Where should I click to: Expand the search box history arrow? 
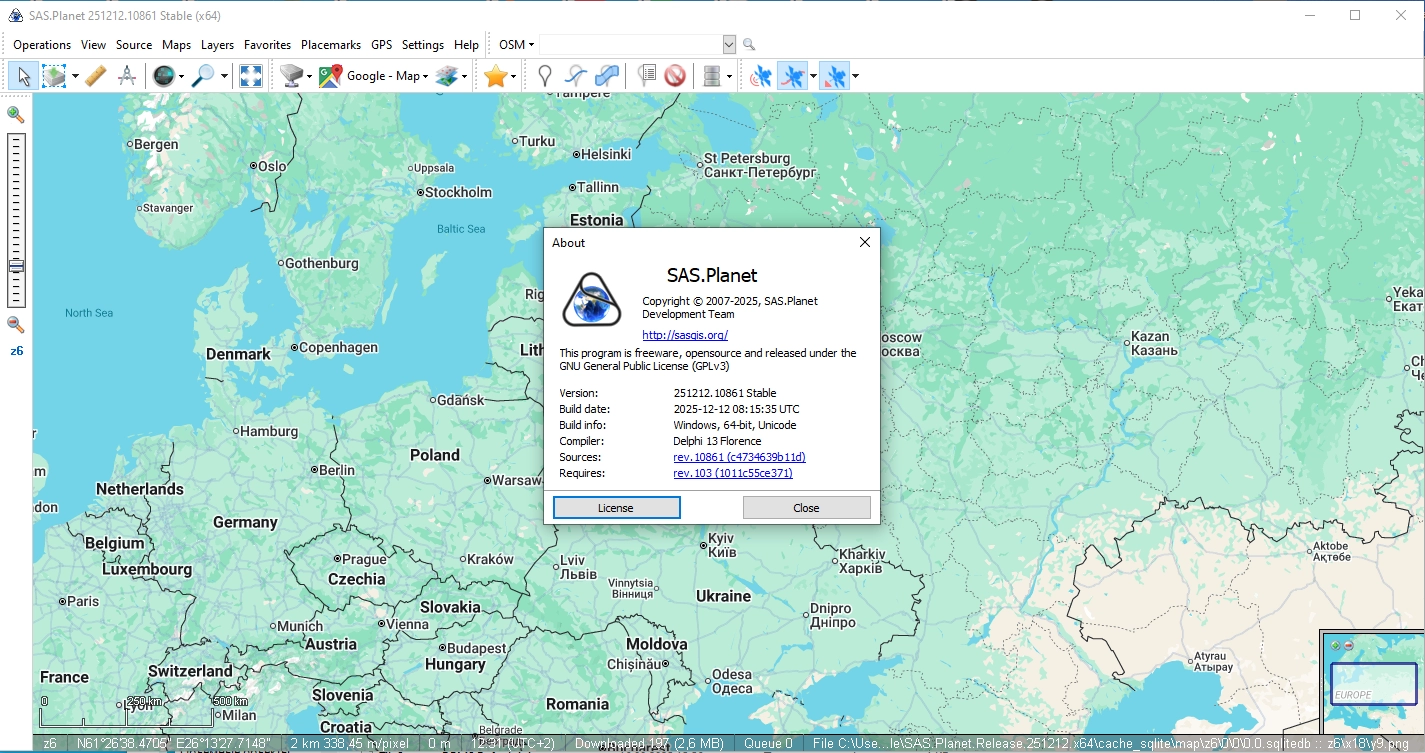tap(729, 45)
